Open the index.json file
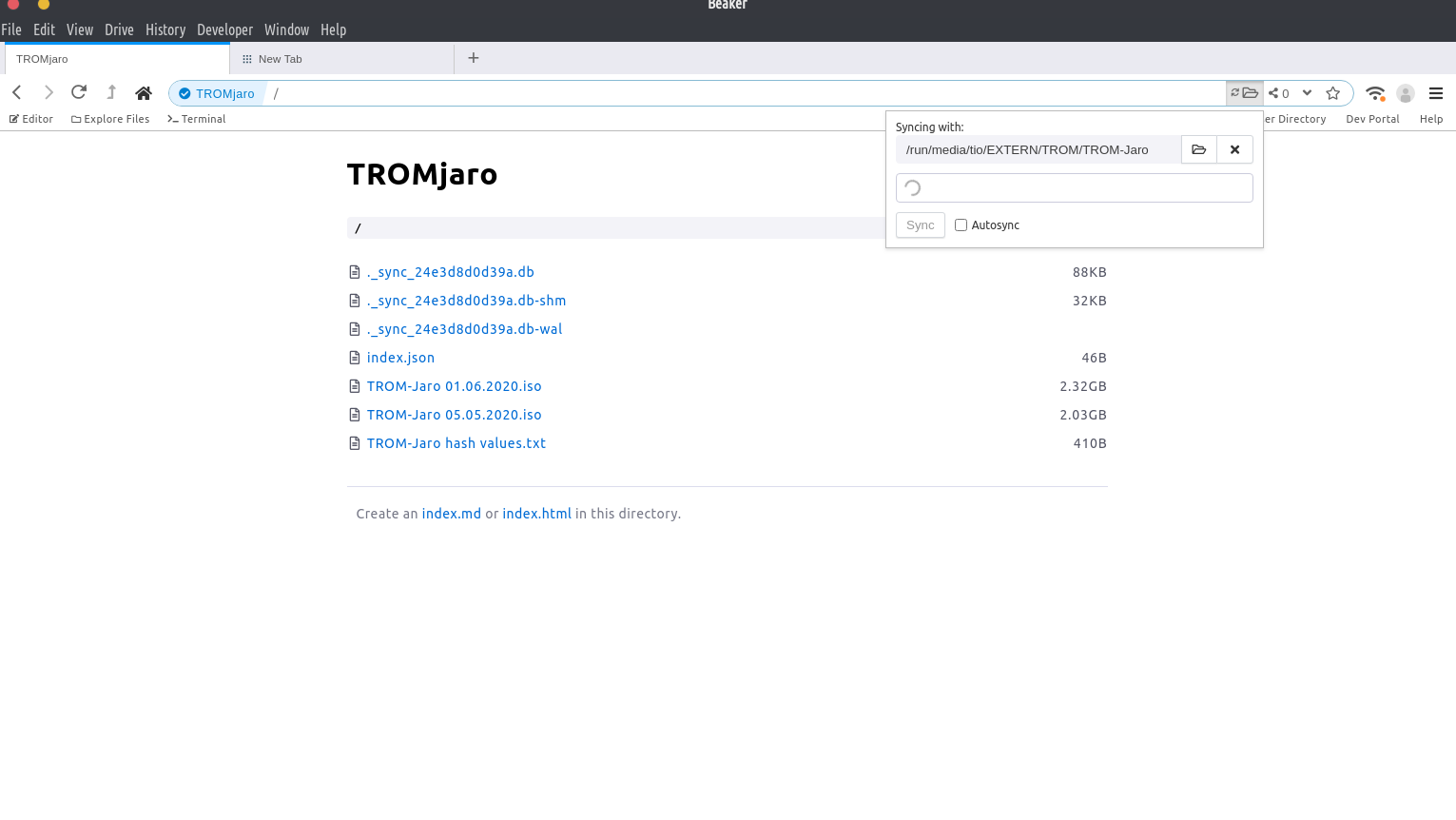1456x820 pixels. click(x=400, y=358)
